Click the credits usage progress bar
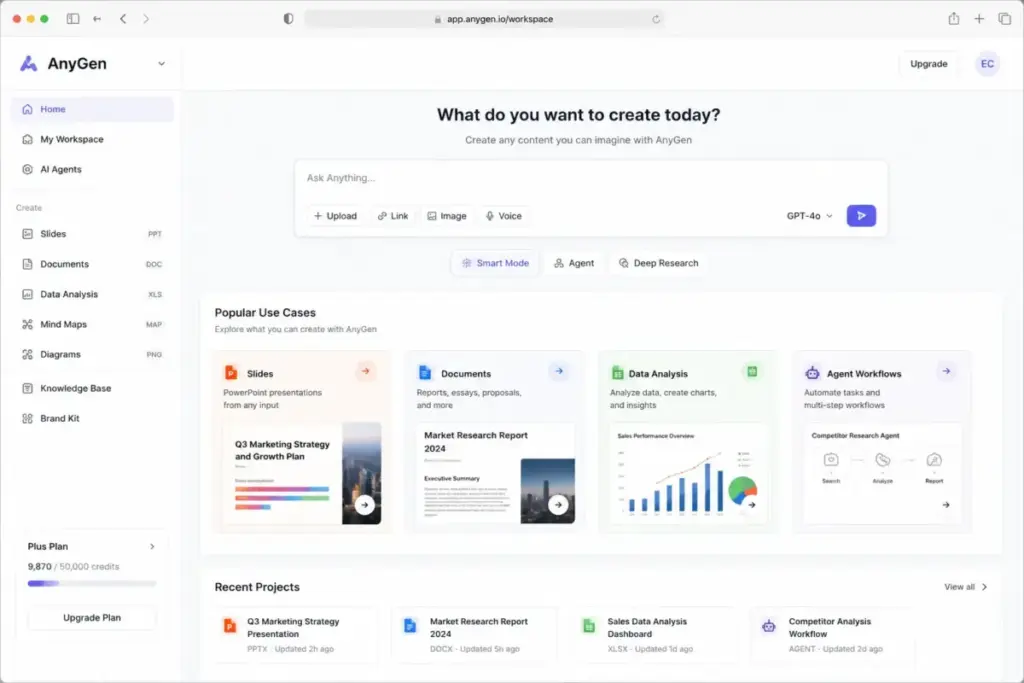 point(92,583)
